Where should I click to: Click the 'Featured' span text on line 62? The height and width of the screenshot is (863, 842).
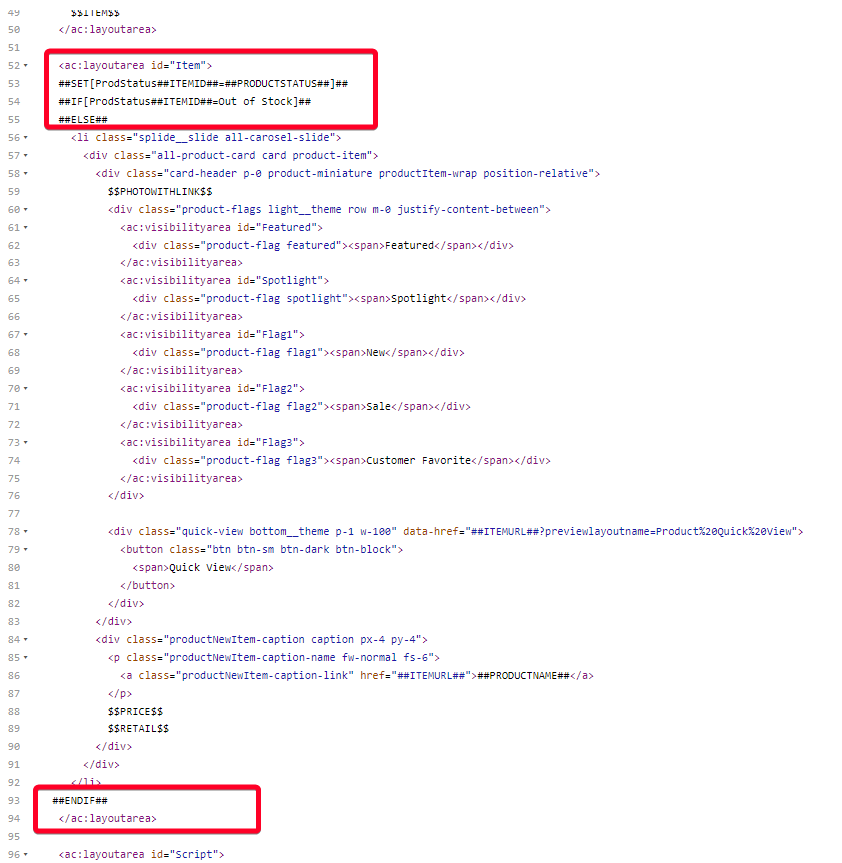pos(409,245)
